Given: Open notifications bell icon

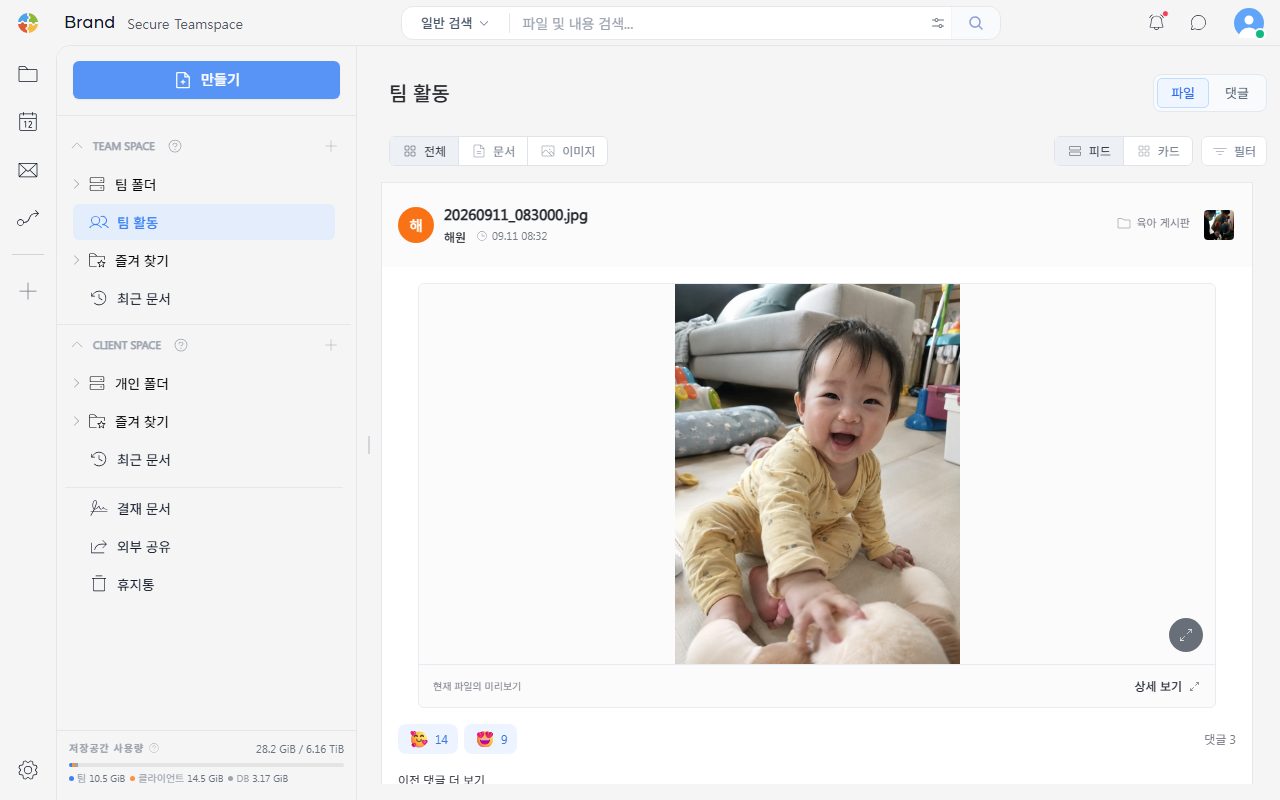Looking at the screenshot, I should pos(1157,22).
